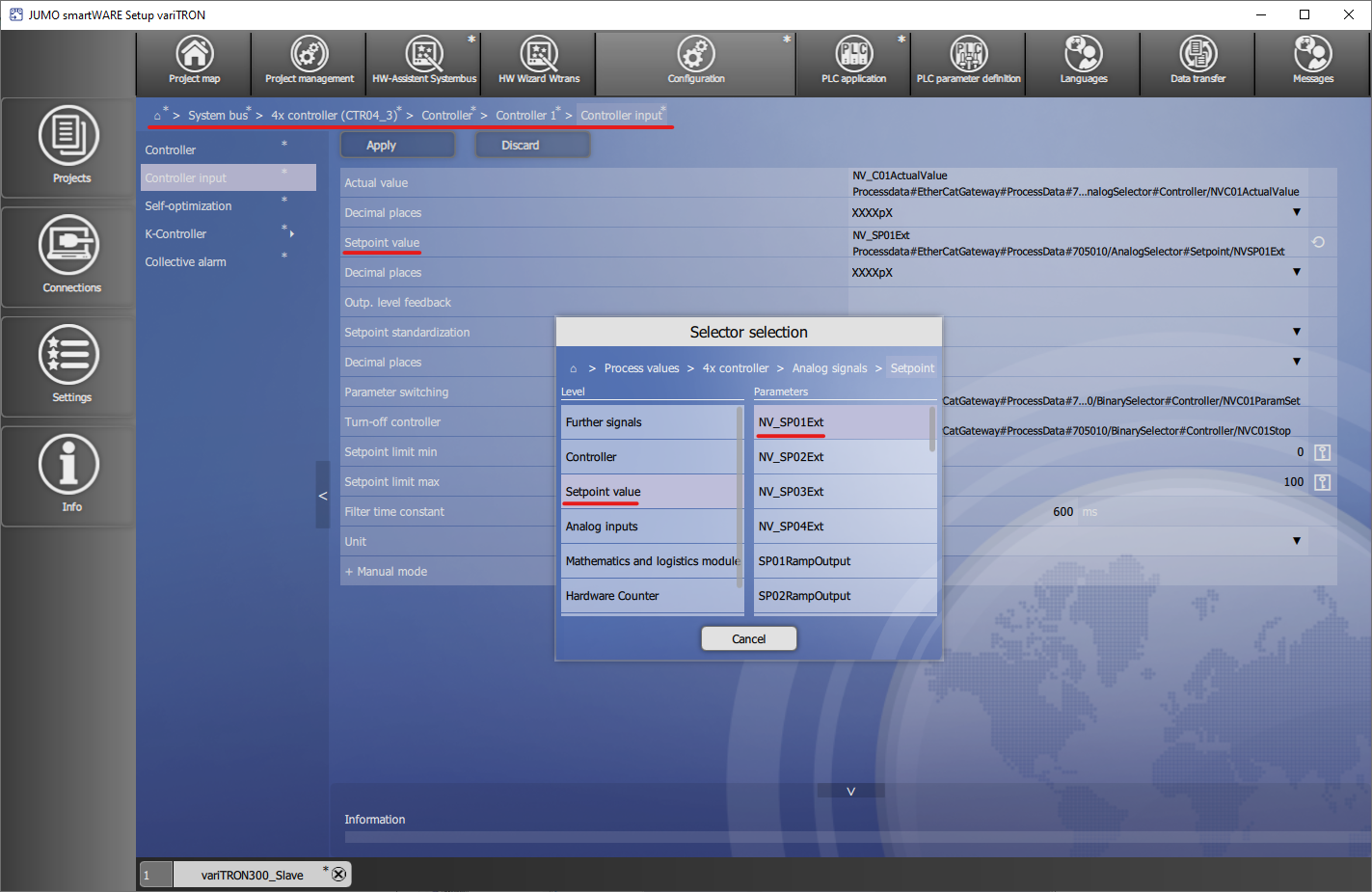Open Data transfer icon
Screen dimensions: 1372x892
click(1197, 62)
